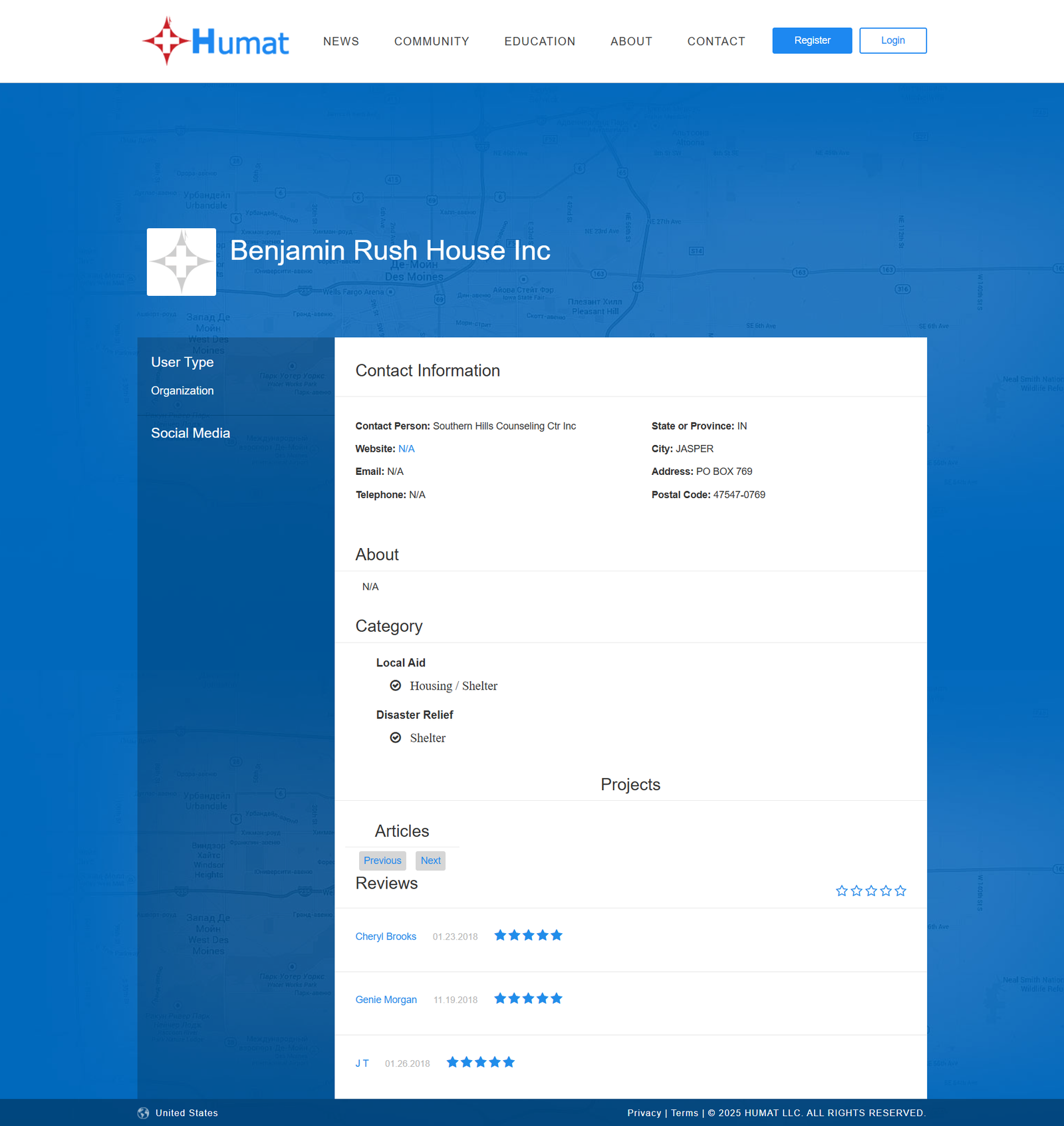
Task: Open EDUCATION in the top navigation
Action: click(539, 41)
